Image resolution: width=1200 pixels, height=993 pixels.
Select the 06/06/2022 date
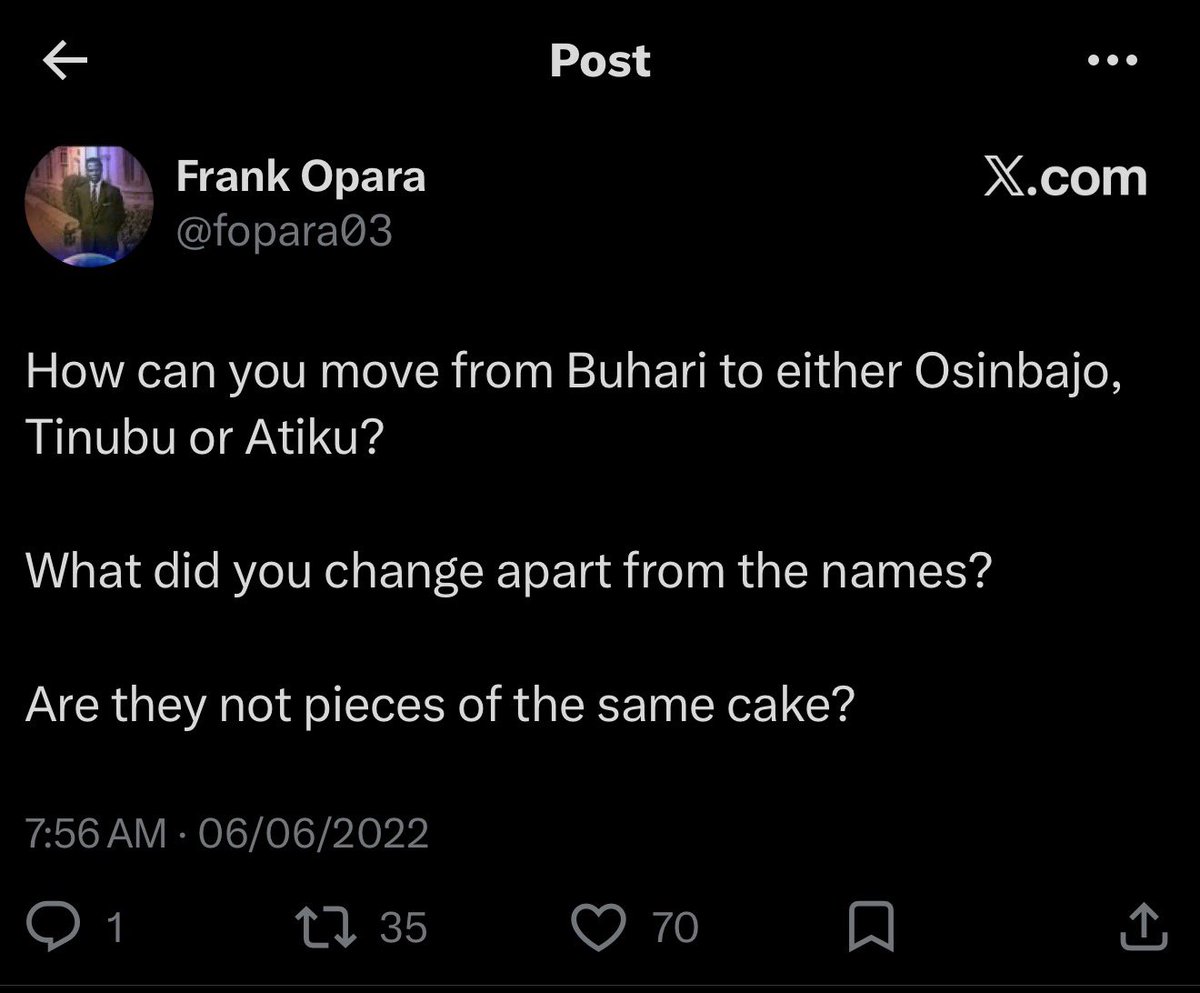click(314, 833)
